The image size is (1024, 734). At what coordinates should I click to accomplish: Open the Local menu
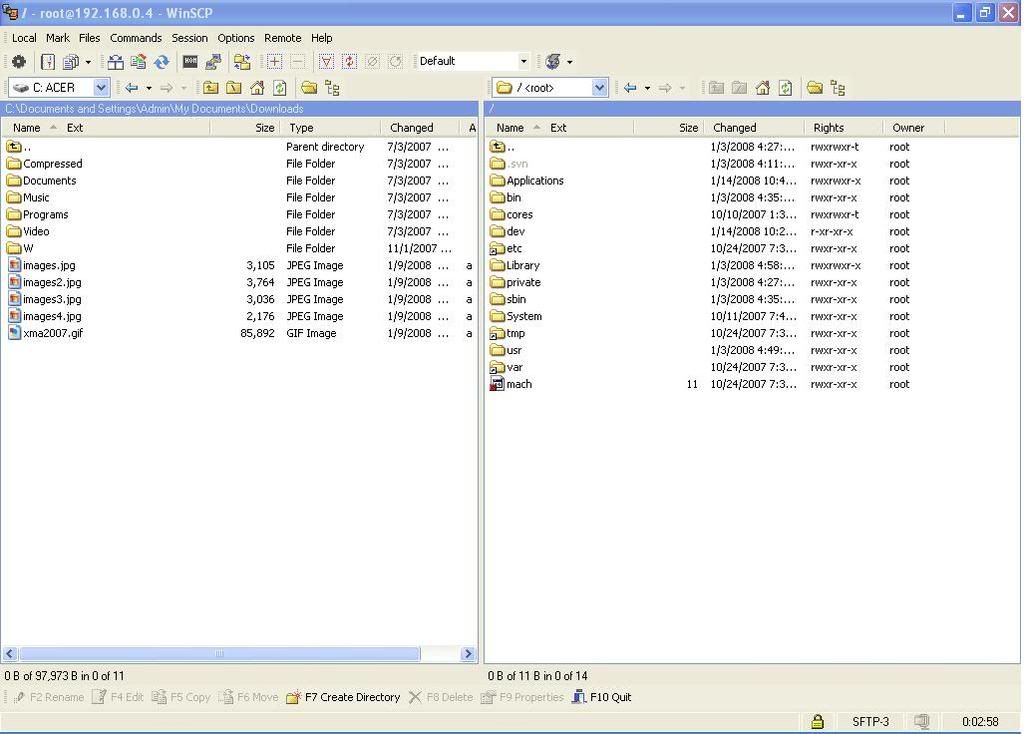click(24, 38)
